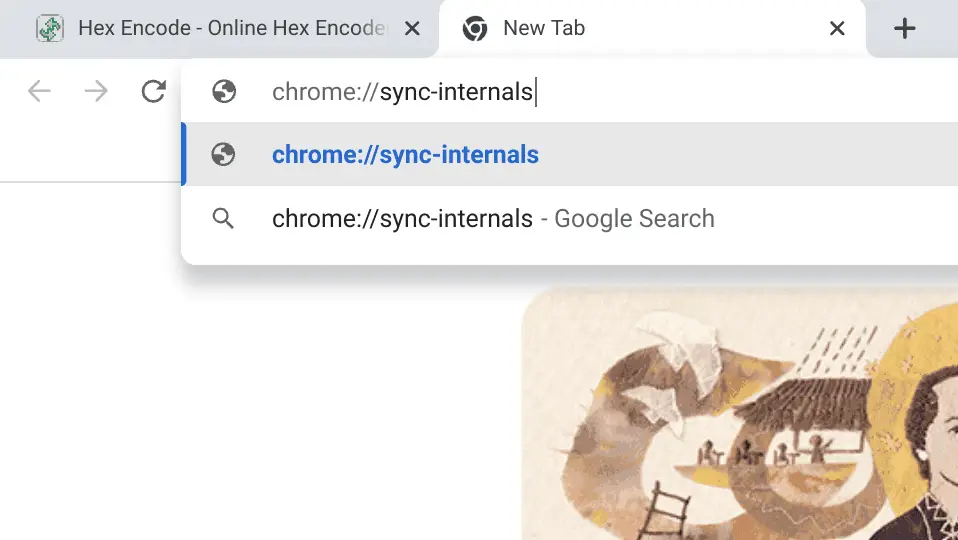The height and width of the screenshot is (540, 958).
Task: Close the New Tab tab
Action: tap(837, 29)
